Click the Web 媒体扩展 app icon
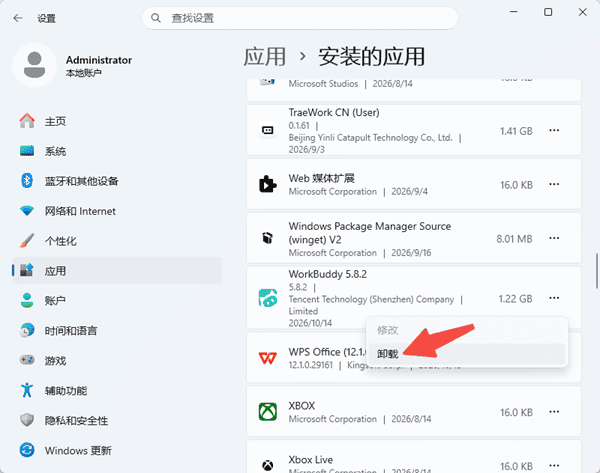Screen dimensions: 600x473 tap(267, 184)
